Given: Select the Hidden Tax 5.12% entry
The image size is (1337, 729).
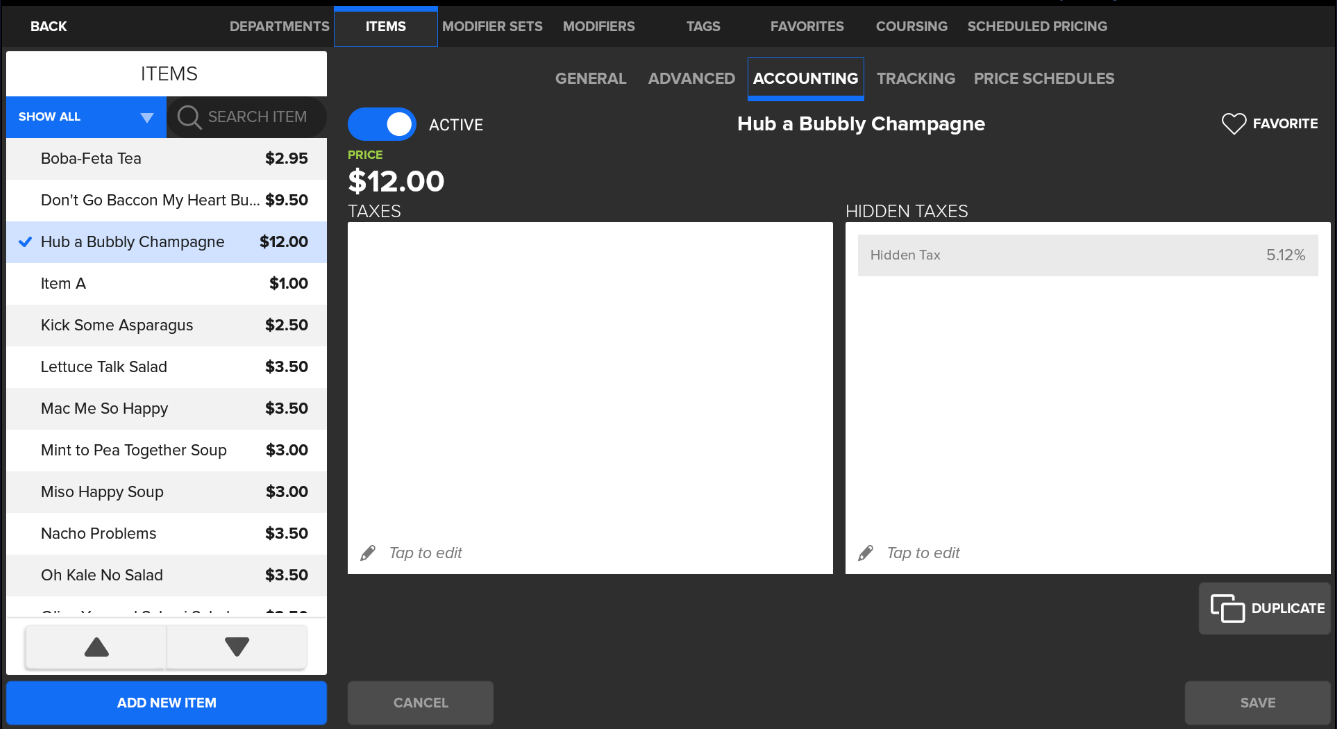Looking at the screenshot, I should tap(1088, 255).
